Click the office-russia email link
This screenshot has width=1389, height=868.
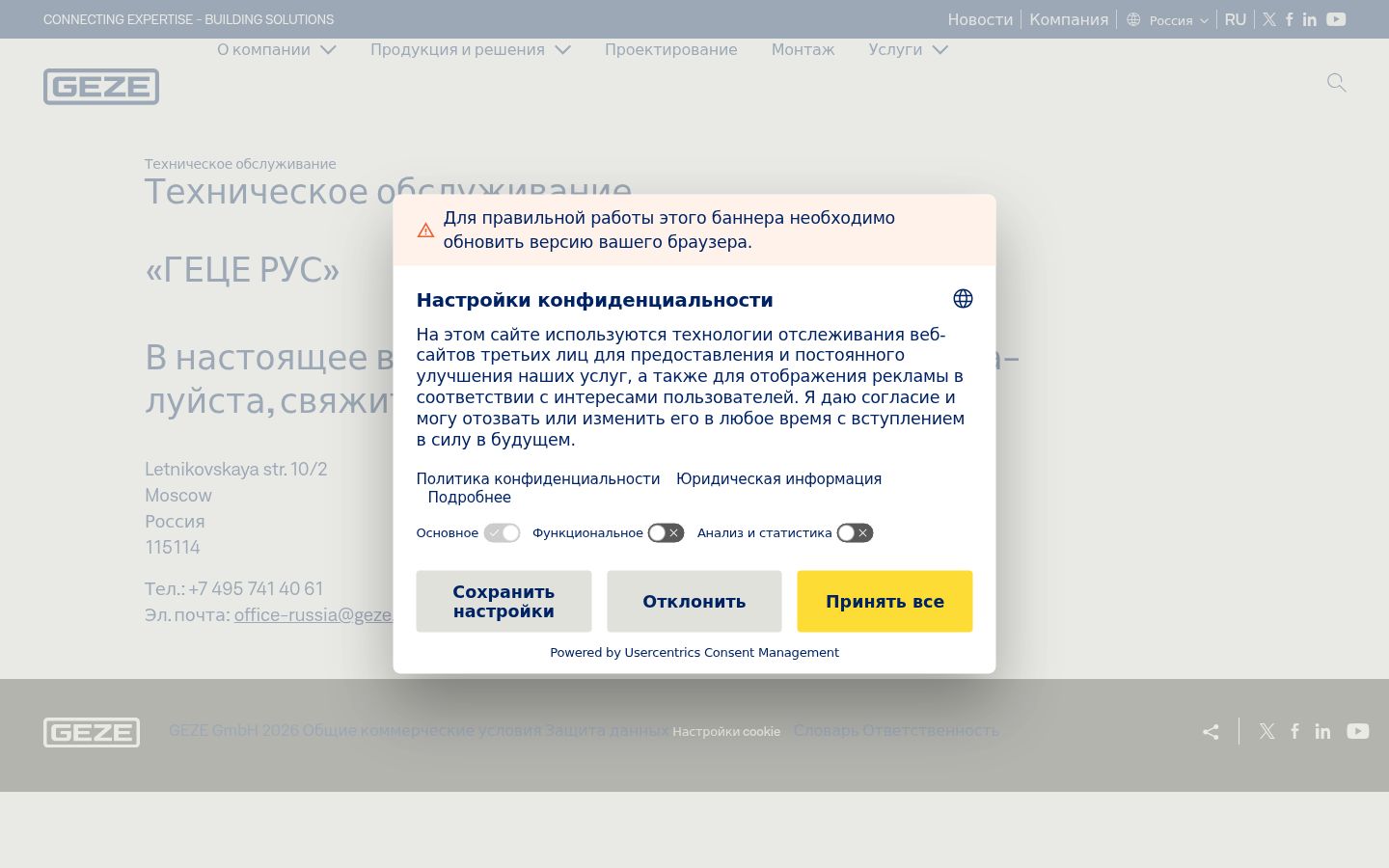click(x=313, y=614)
